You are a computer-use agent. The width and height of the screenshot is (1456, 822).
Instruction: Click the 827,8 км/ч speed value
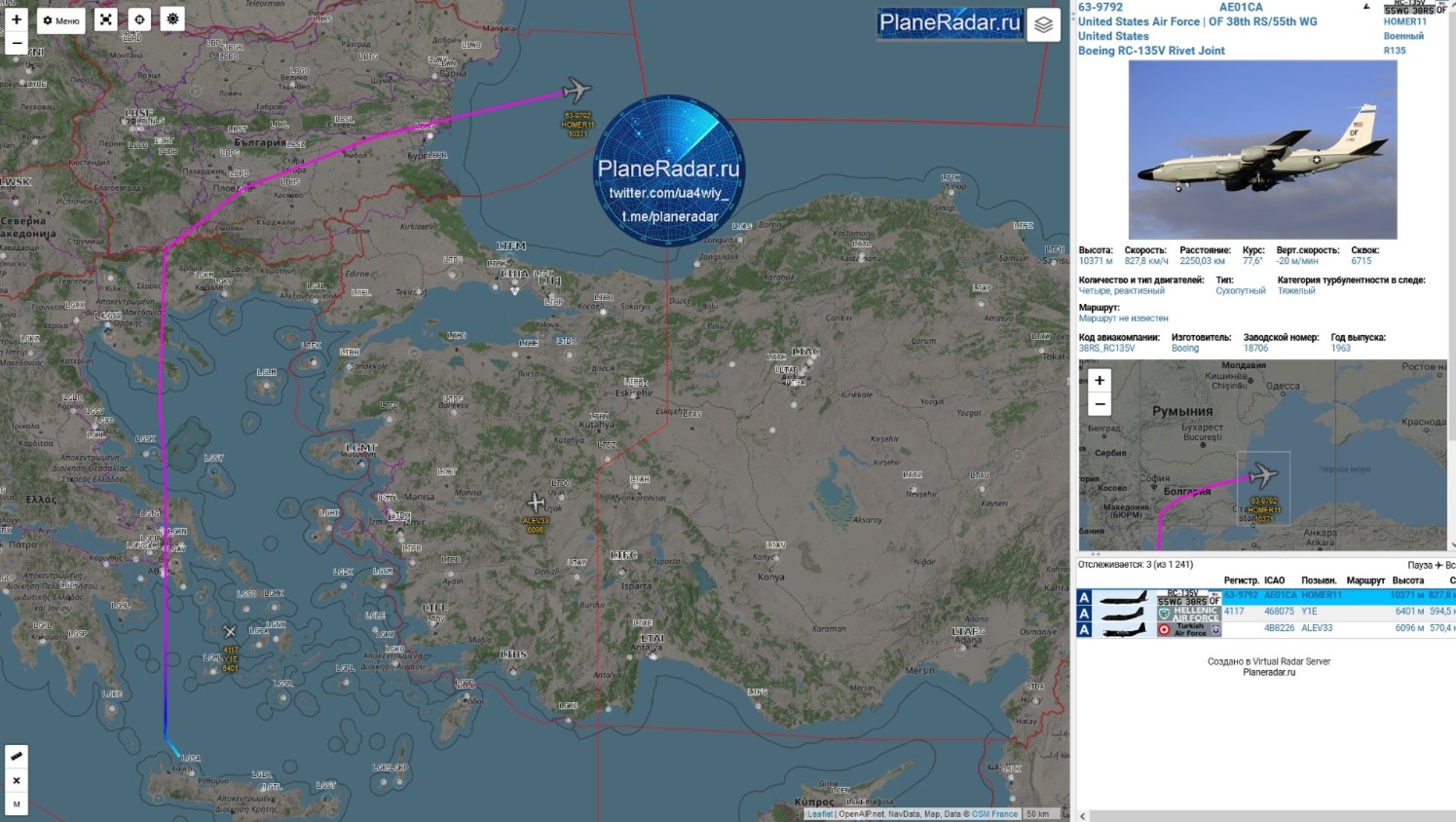(1146, 261)
